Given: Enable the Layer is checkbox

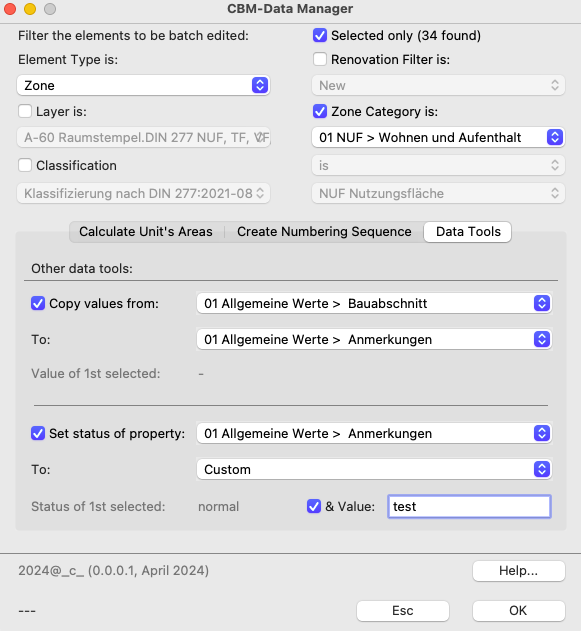Looking at the screenshot, I should pyautogui.click(x=25, y=111).
